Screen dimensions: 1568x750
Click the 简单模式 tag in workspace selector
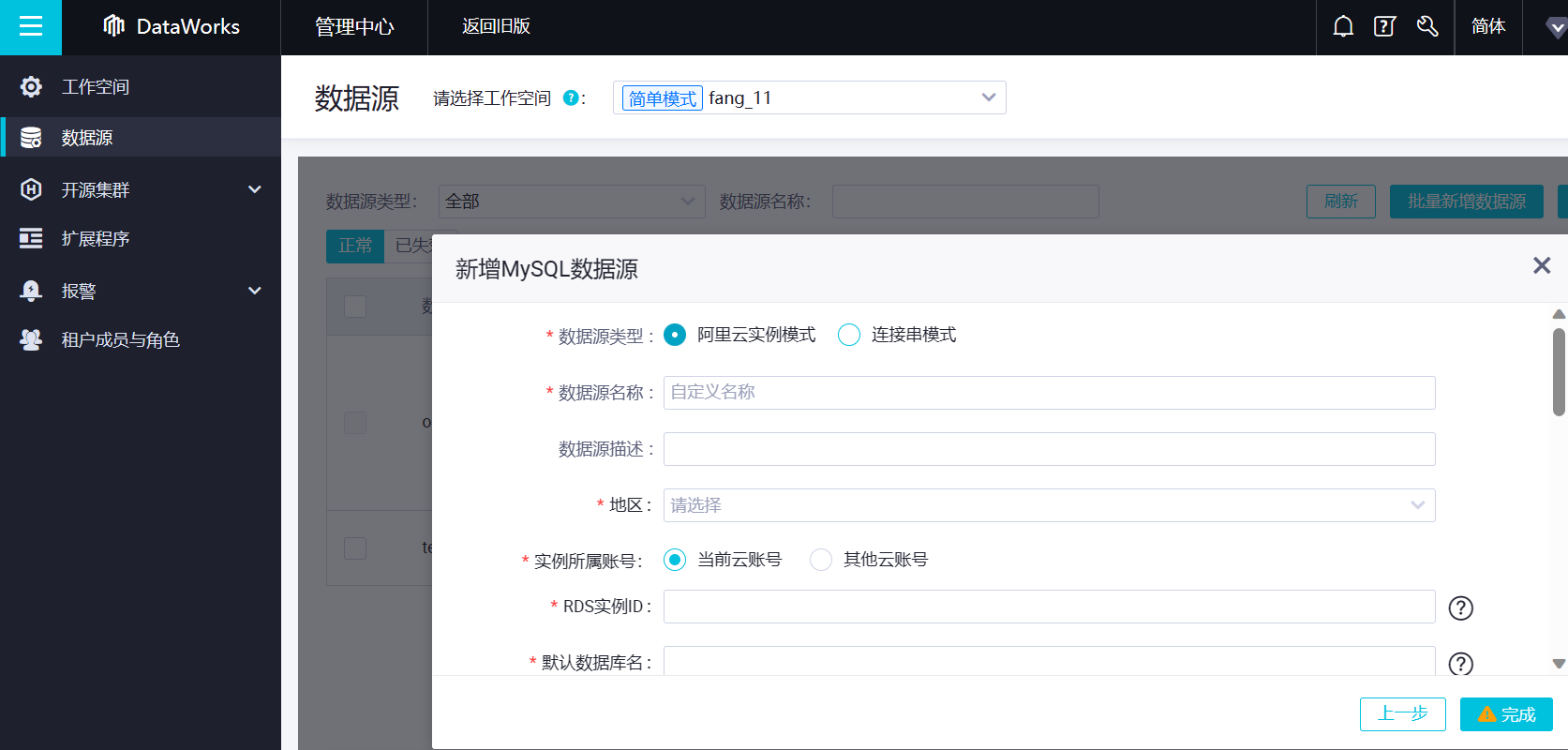pyautogui.click(x=663, y=98)
